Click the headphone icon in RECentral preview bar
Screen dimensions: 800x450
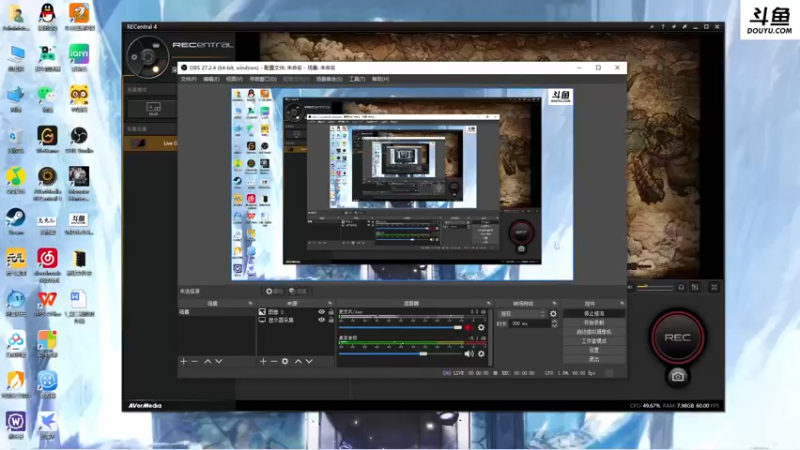(681, 287)
